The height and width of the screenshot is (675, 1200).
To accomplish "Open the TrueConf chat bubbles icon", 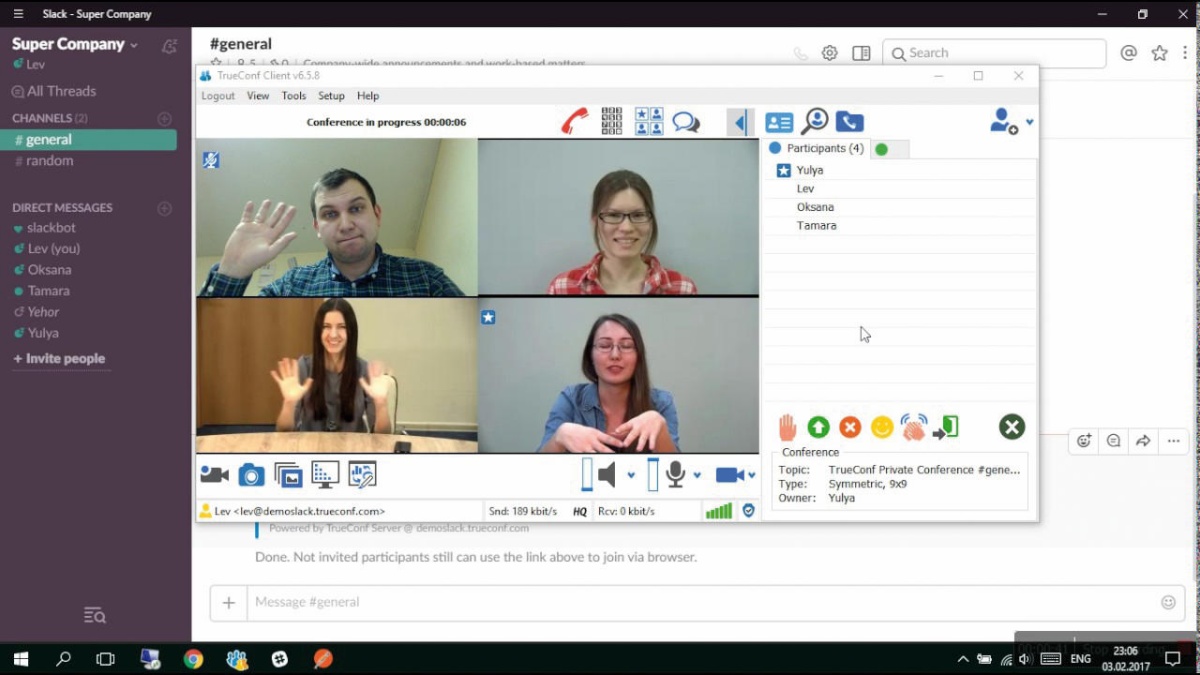I will click(x=686, y=122).
